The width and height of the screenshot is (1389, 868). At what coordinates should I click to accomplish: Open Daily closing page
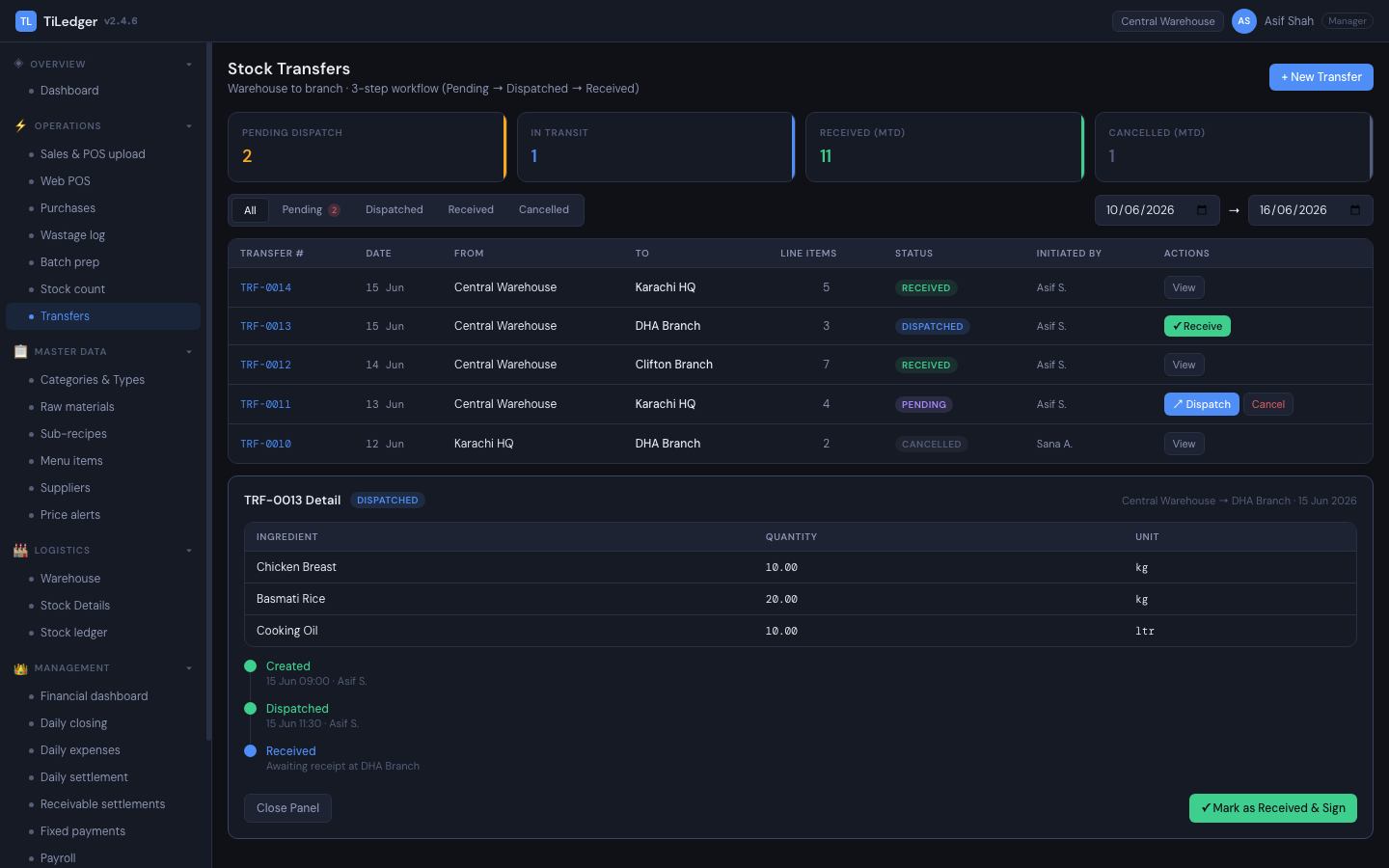(x=103, y=723)
